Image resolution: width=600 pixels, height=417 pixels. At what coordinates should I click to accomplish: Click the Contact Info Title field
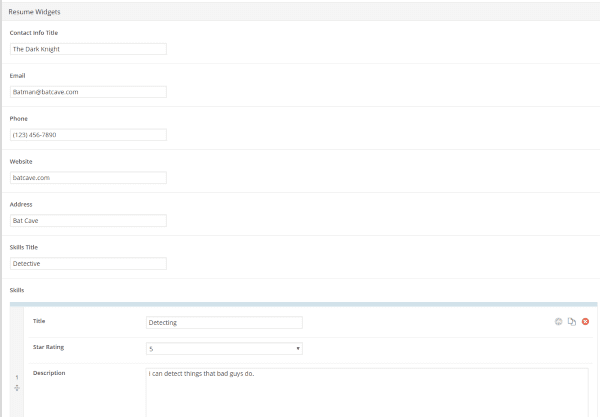click(x=88, y=48)
